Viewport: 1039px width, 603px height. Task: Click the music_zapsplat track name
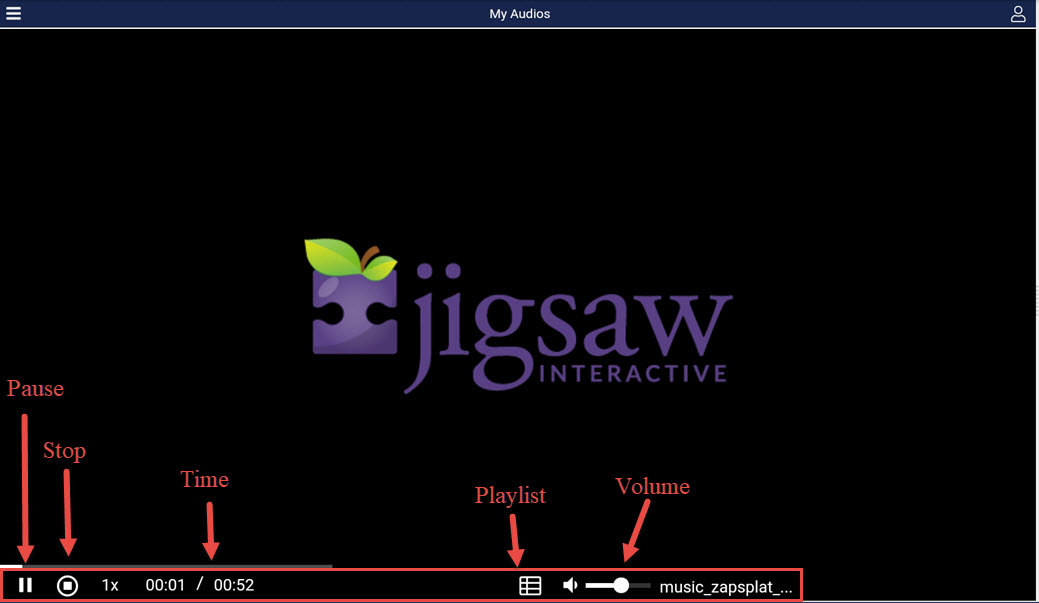click(x=726, y=586)
